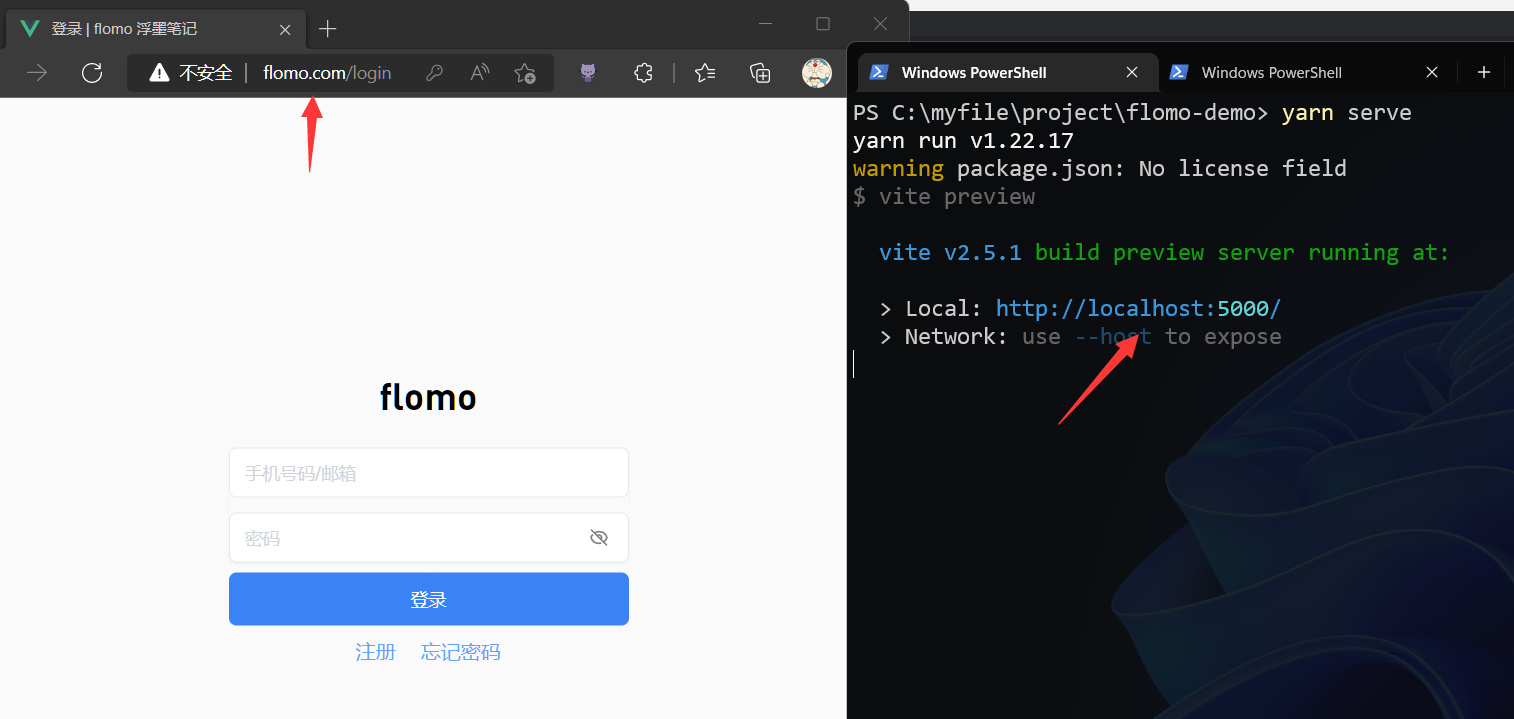This screenshot has height=719, width=1514.
Task: Click the PowerShell icon on second tab
Action: (1180, 72)
